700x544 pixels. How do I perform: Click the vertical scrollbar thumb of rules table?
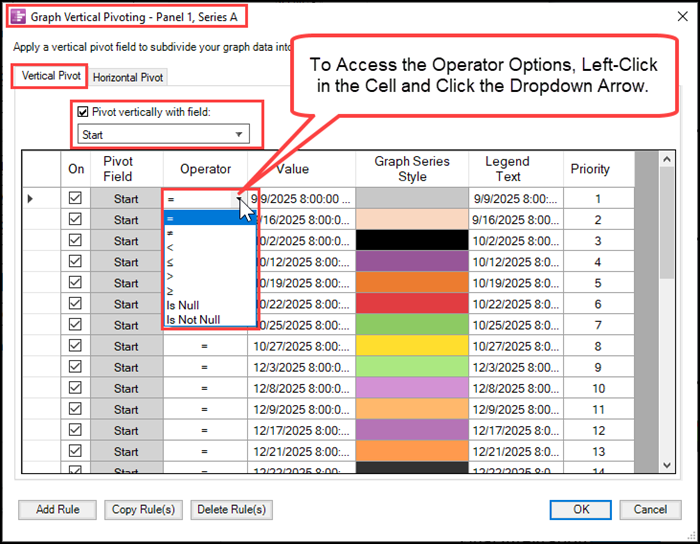tap(667, 223)
